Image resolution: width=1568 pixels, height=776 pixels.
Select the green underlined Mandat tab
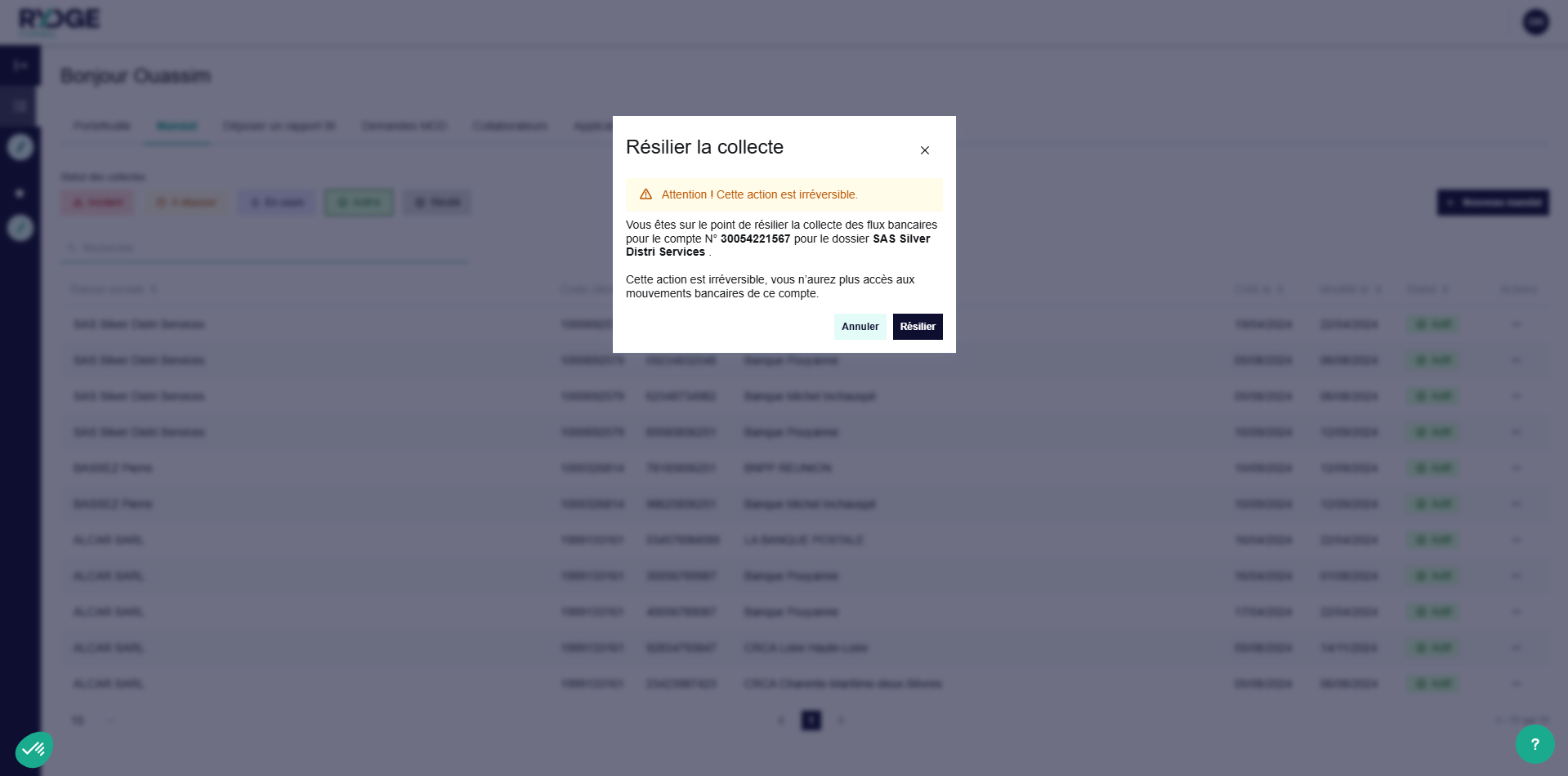pos(176,126)
